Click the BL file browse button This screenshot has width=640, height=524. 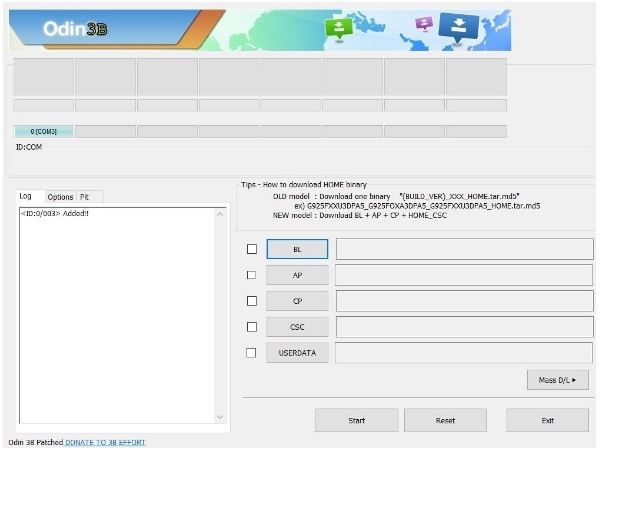click(297, 249)
